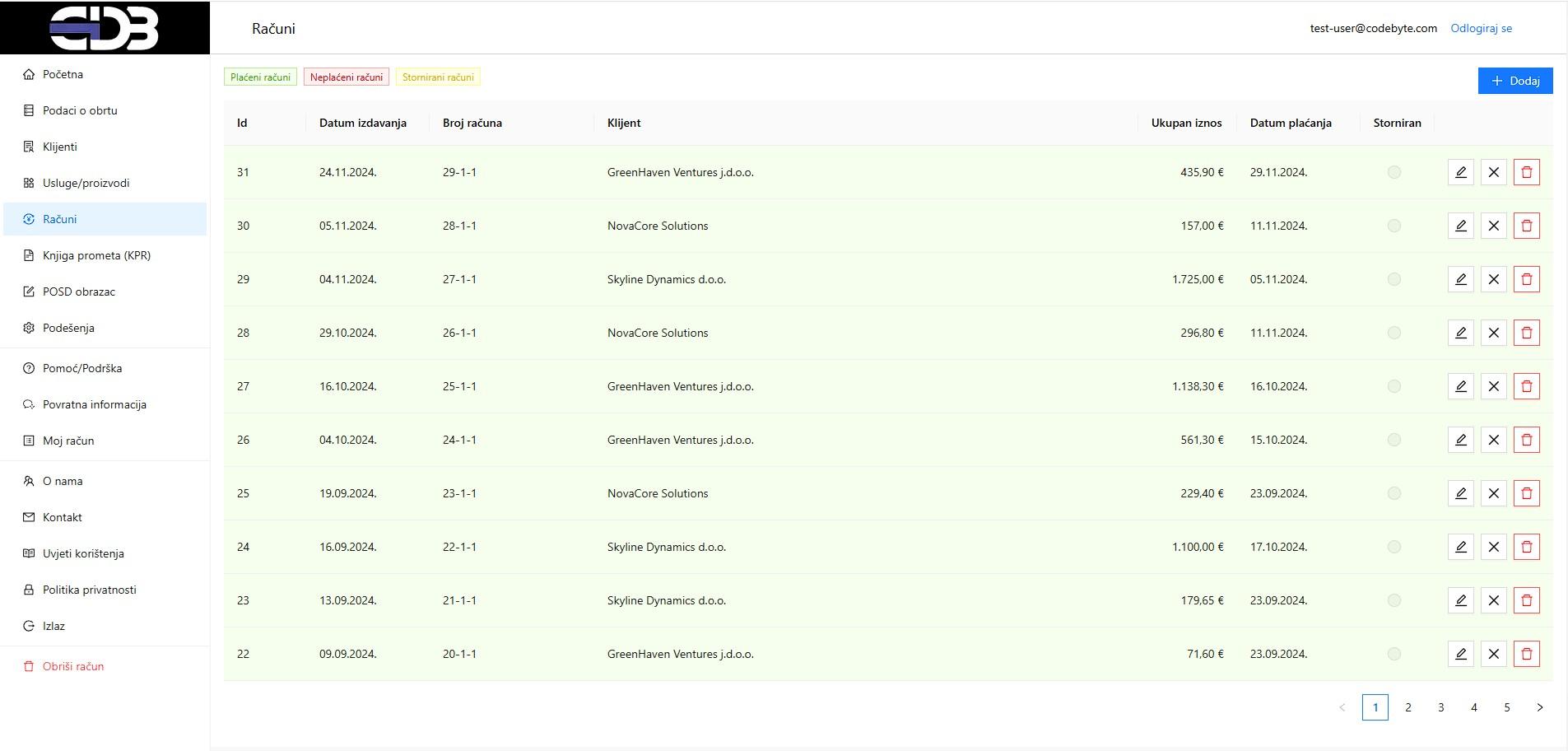The image size is (1568, 751).
Task: Go to next page using right chevron
Action: coord(1539,707)
